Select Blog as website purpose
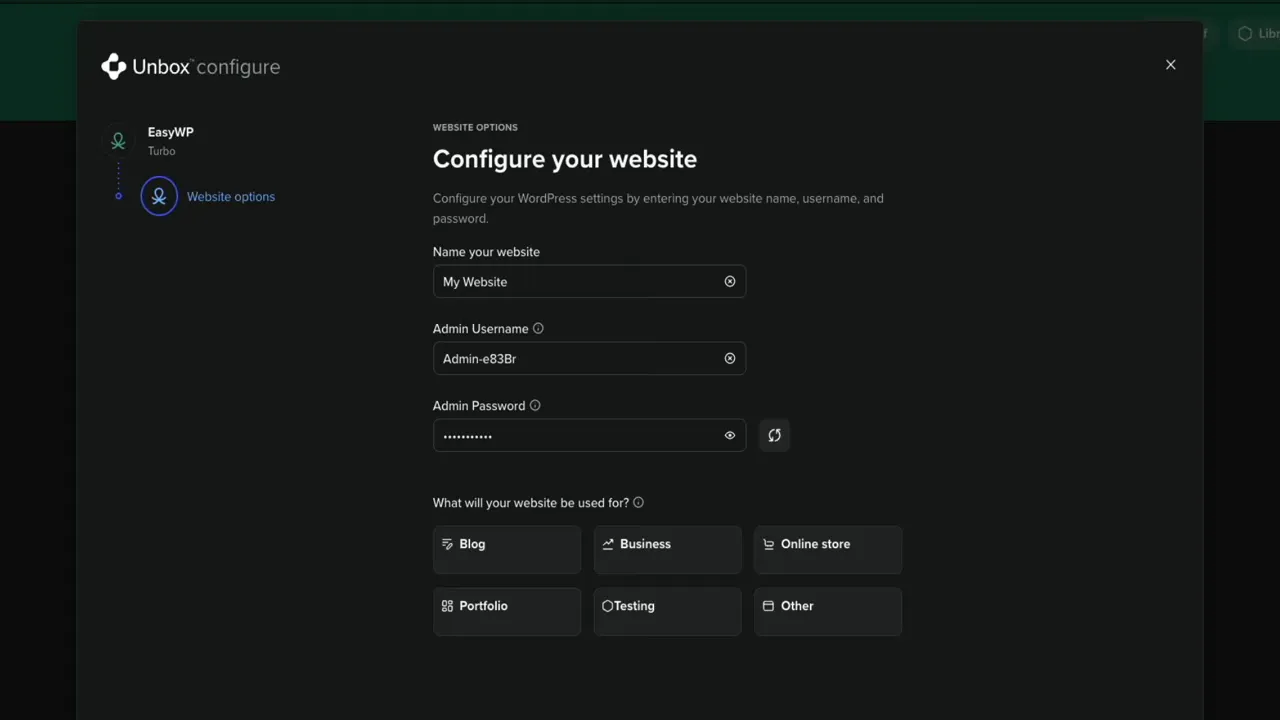 coord(507,549)
